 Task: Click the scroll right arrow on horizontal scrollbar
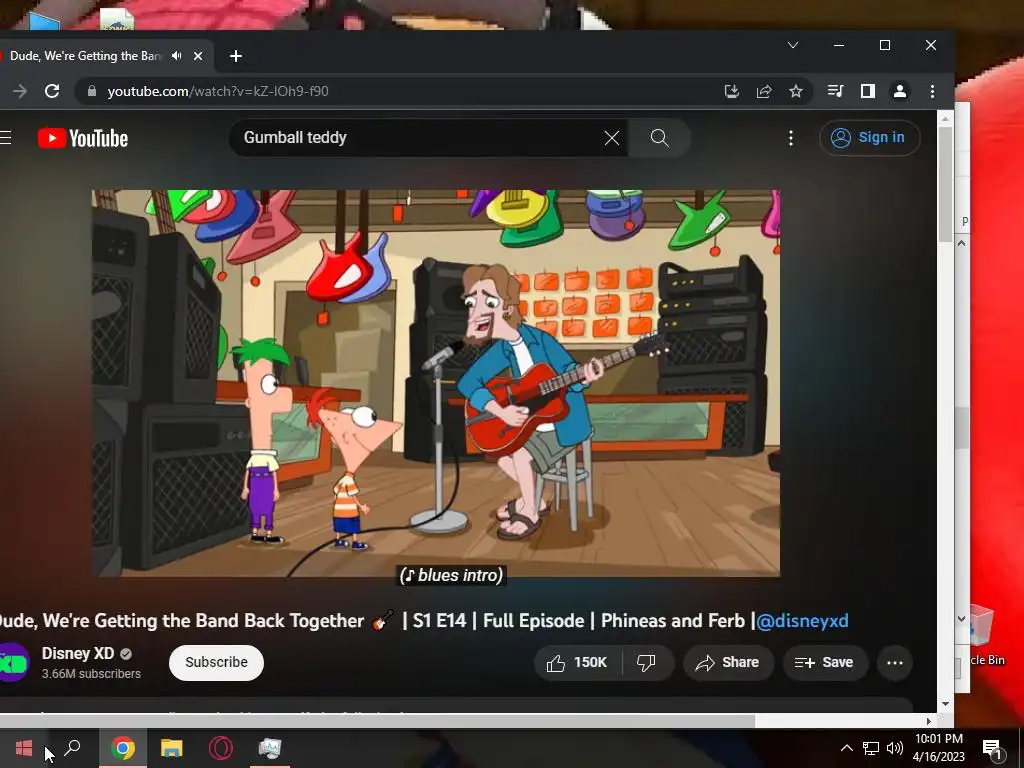click(929, 721)
